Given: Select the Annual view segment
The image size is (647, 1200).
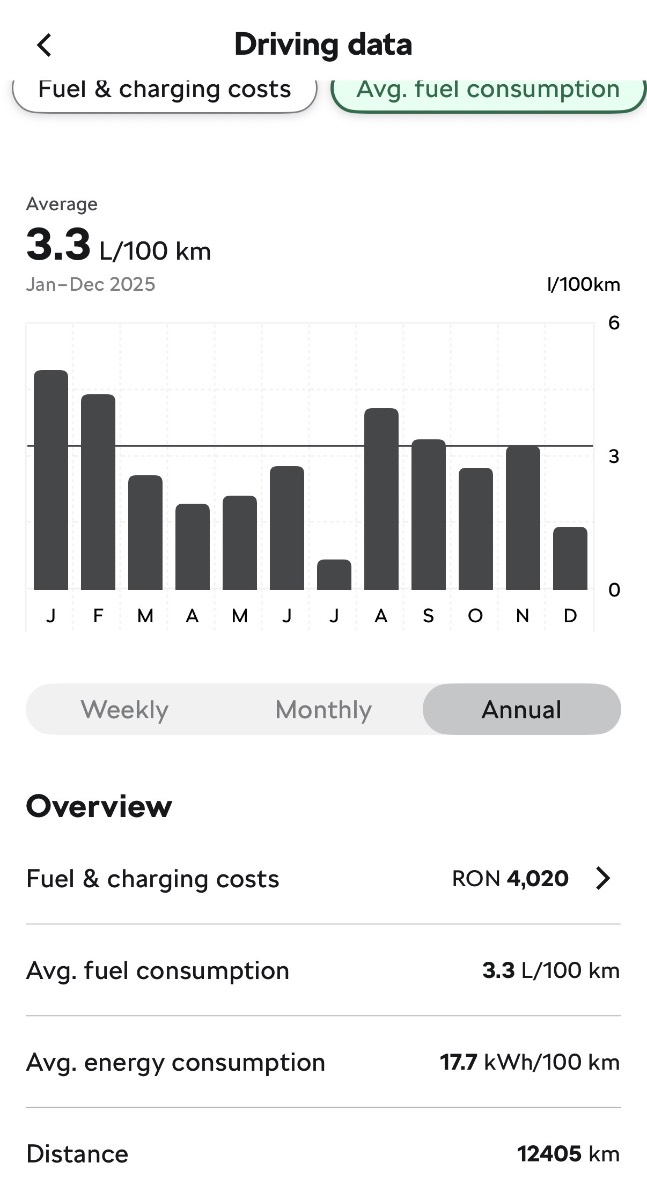Looking at the screenshot, I should pyautogui.click(x=521, y=710).
